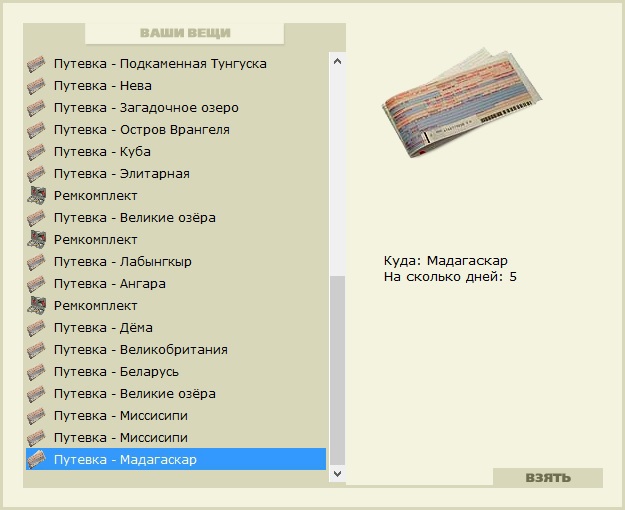Choose the 'Путевка - Лабынгкыр' entry
Image resolution: width=625 pixels, height=510 pixels.
pos(176,262)
